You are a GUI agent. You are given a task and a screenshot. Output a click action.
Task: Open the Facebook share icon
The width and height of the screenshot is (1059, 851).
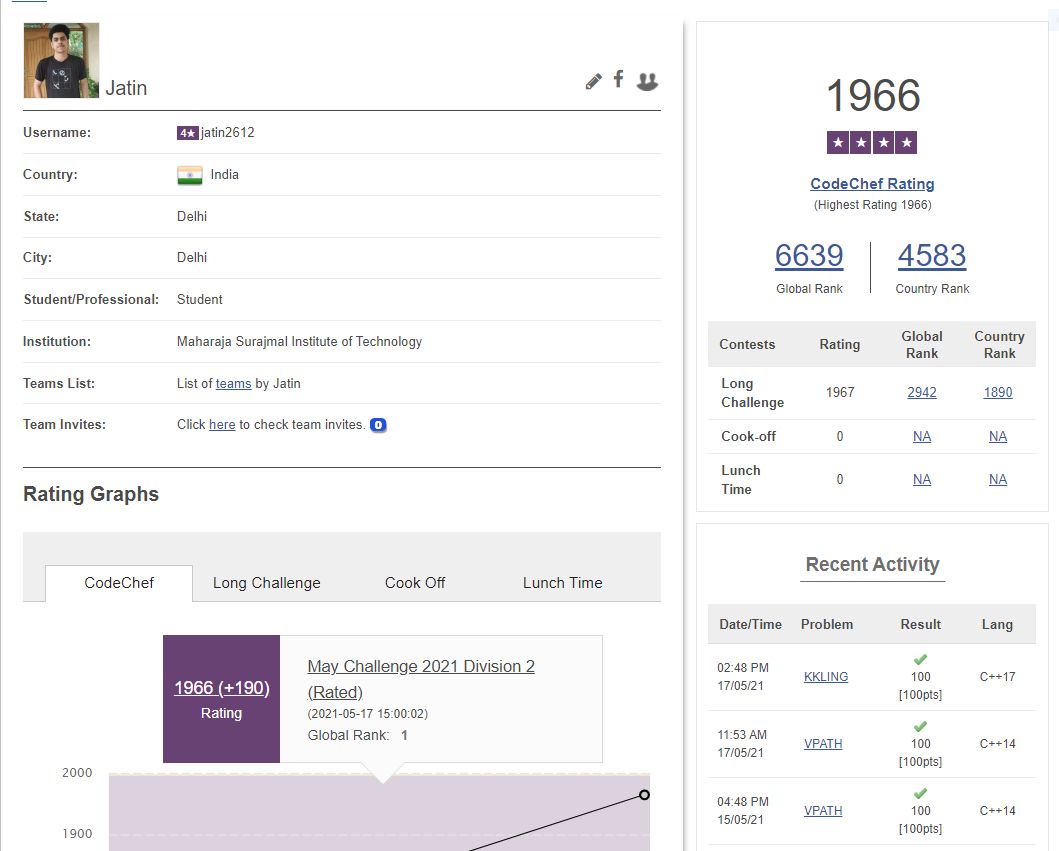[619, 79]
